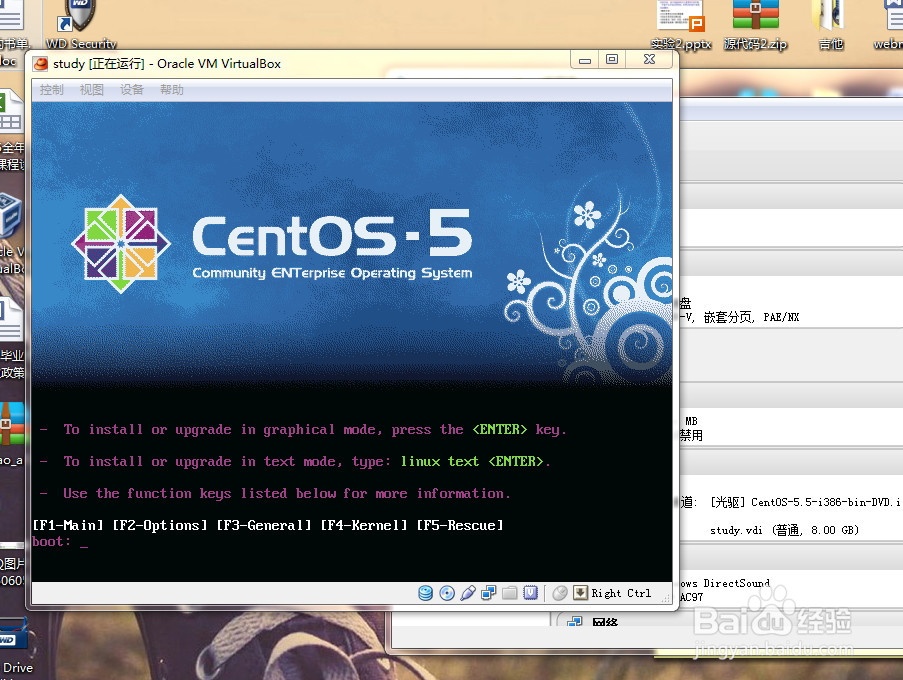Click the [F1-Main] function key text

click(68, 525)
